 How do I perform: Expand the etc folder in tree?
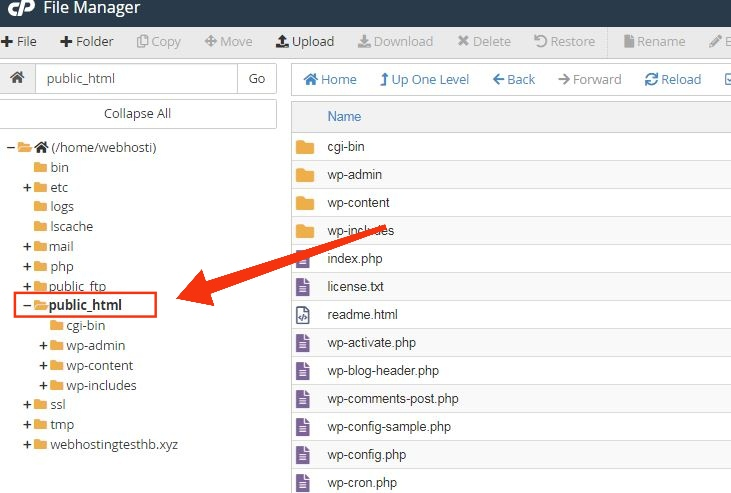27,187
